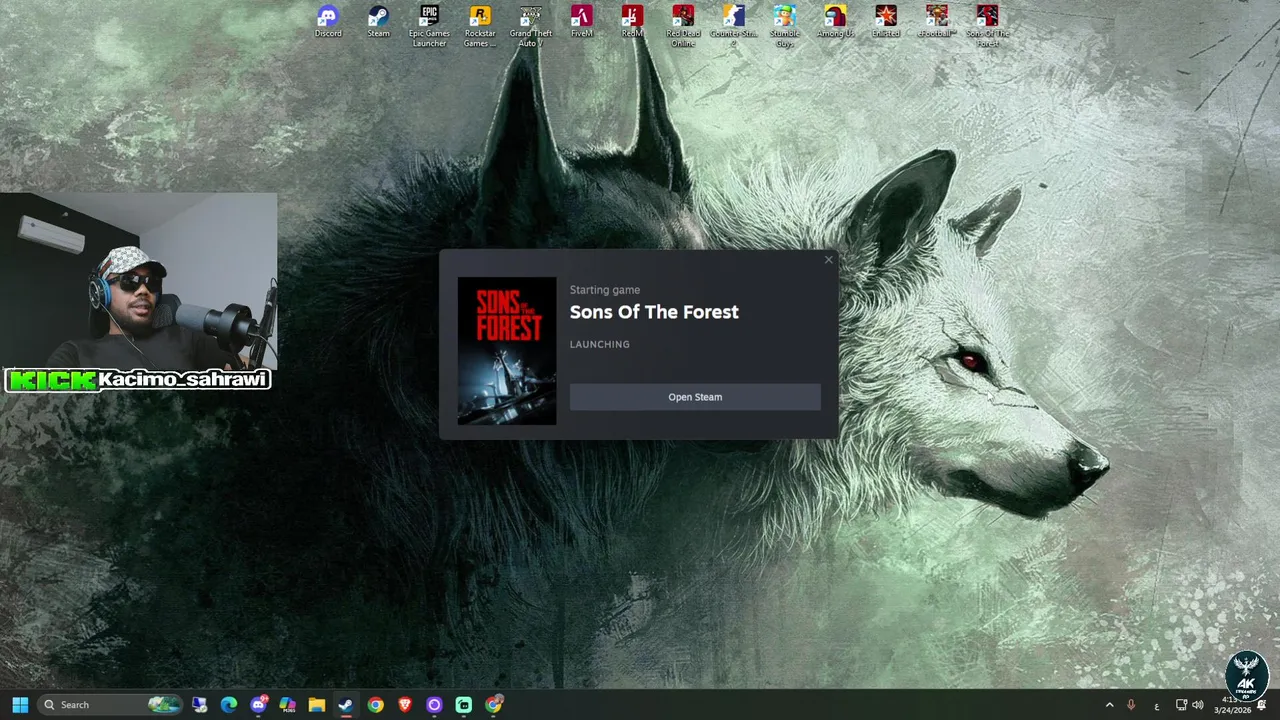The image size is (1280, 720).
Task: Click the Sons Of The Forest dialog title
Action: click(654, 312)
